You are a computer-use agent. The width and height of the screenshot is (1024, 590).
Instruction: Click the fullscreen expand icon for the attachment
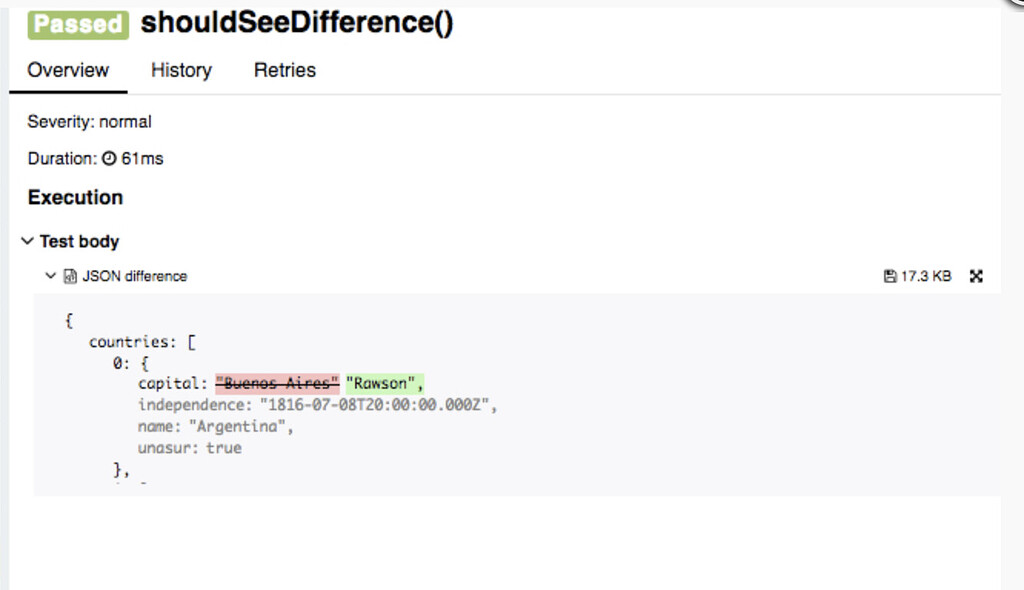click(x=976, y=276)
